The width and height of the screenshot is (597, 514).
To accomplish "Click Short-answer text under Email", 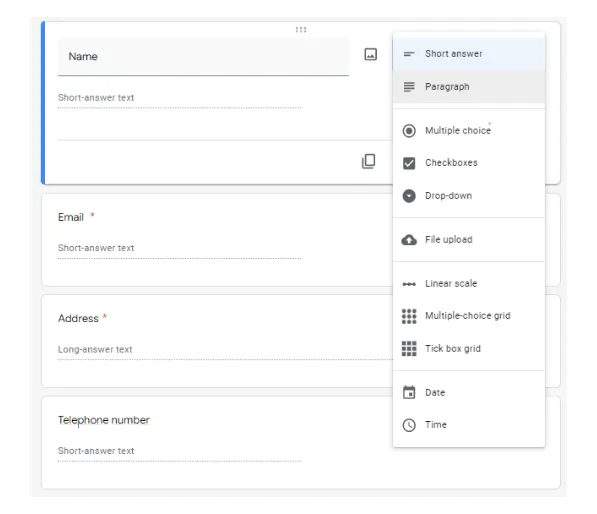I will coord(96,248).
